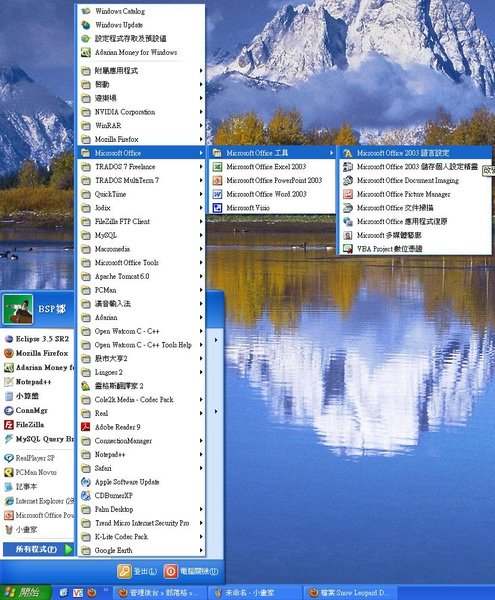Click the 開始 Start button

(24, 592)
